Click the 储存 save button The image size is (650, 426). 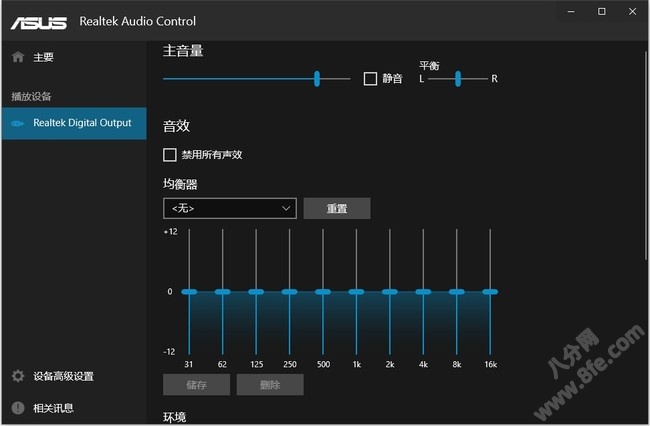coord(196,385)
